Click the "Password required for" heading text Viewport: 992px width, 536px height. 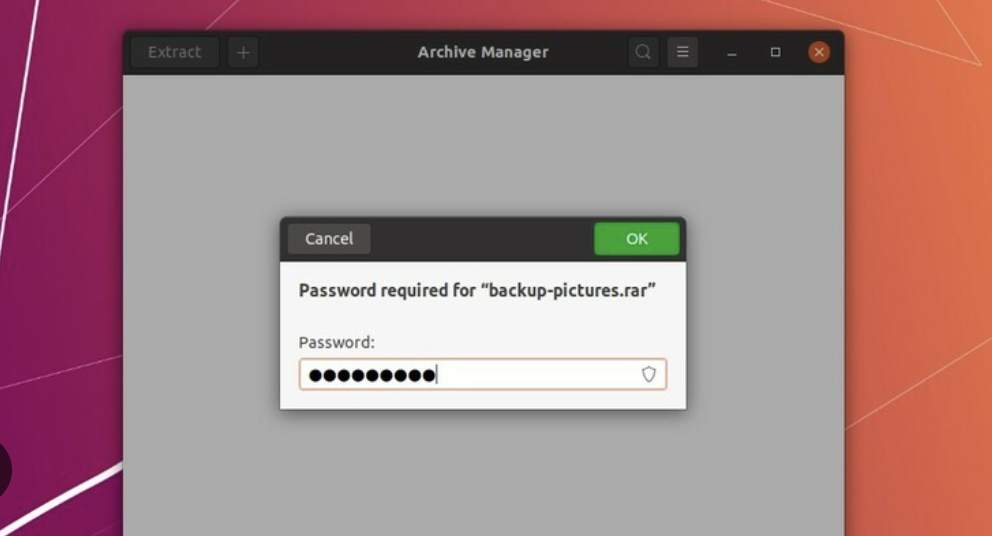(x=387, y=290)
